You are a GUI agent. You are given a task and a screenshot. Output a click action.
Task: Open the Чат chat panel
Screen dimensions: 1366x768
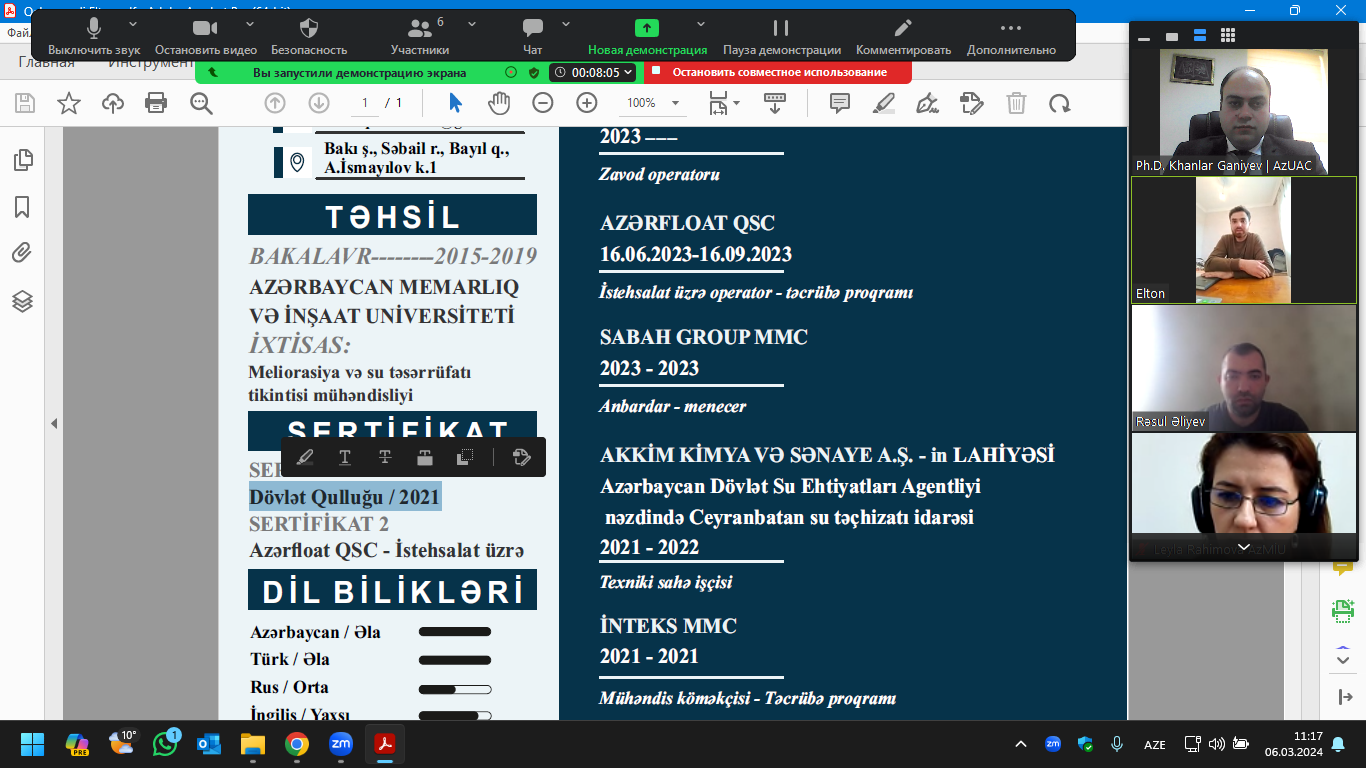pyautogui.click(x=533, y=37)
